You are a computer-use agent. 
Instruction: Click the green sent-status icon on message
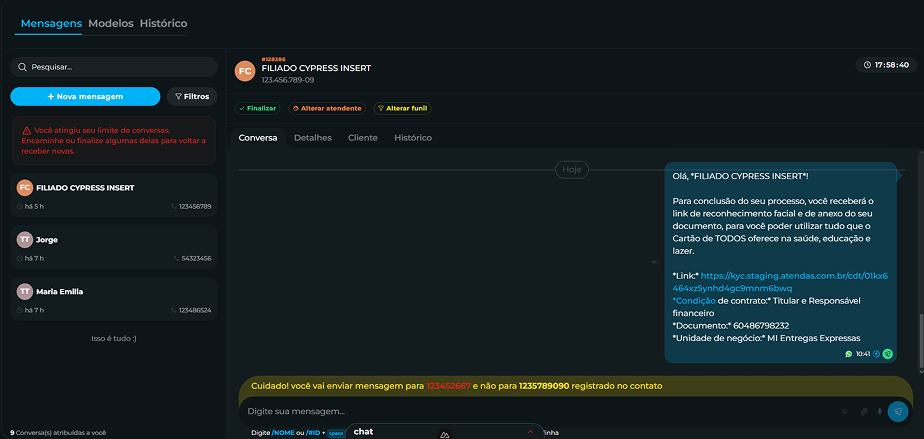coord(887,354)
